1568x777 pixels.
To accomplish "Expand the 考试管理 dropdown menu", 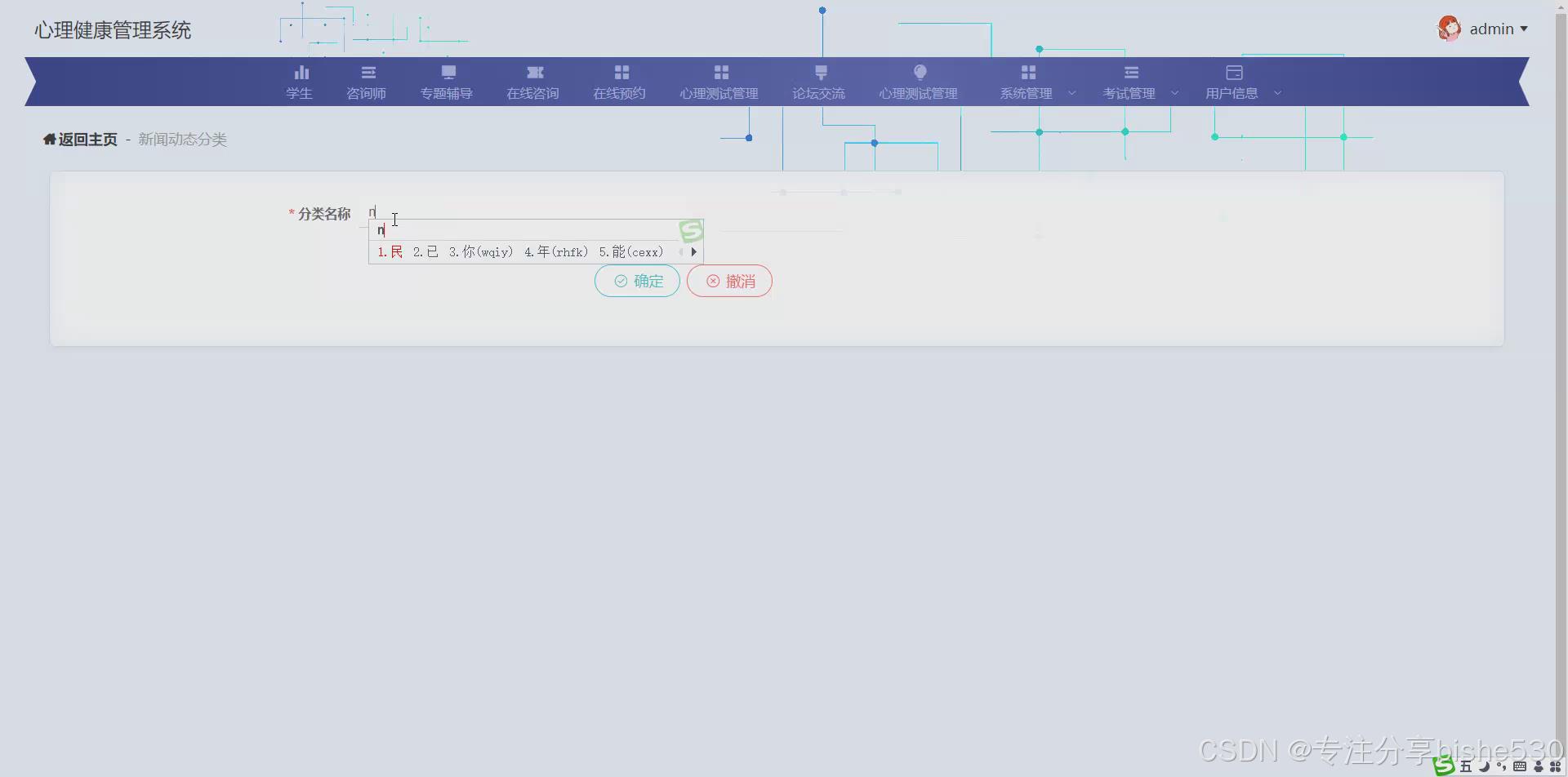I will (1139, 82).
